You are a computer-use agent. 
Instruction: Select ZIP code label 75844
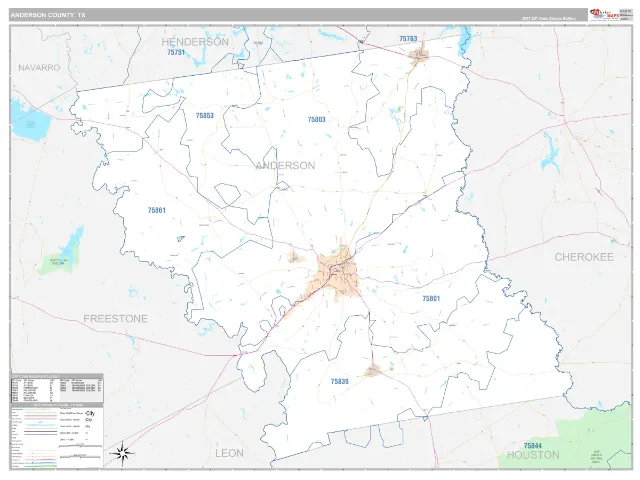(533, 446)
